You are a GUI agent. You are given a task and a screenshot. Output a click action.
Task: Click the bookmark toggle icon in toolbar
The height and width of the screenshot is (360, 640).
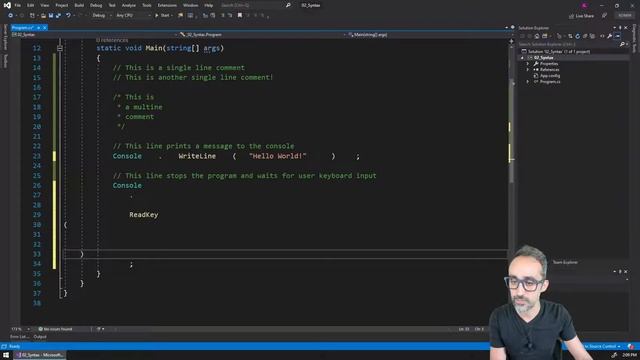(240, 16)
